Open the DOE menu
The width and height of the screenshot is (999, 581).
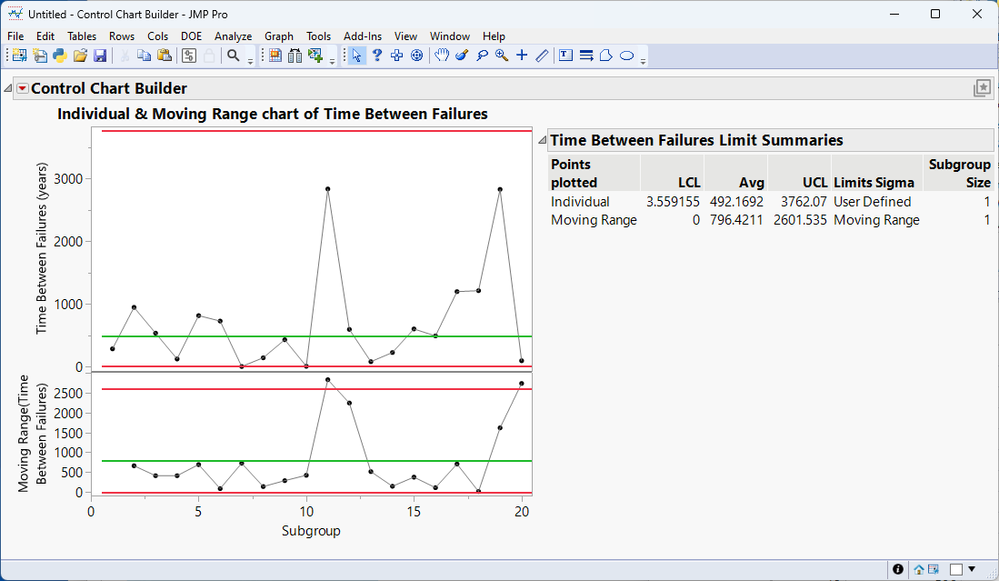pos(191,36)
